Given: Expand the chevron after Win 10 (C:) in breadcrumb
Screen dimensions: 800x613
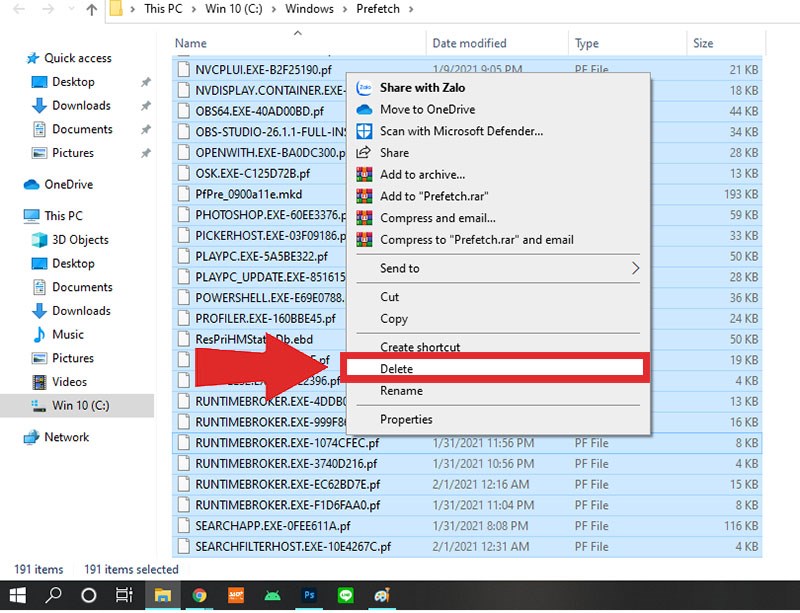Looking at the screenshot, I should (274, 9).
